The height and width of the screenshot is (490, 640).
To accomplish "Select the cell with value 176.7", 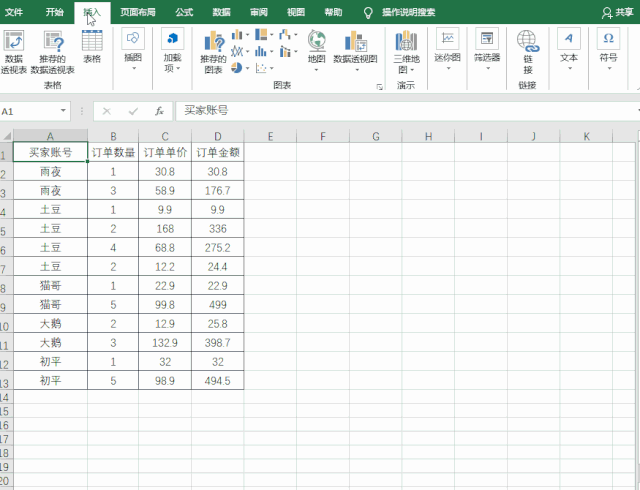I will click(218, 190).
